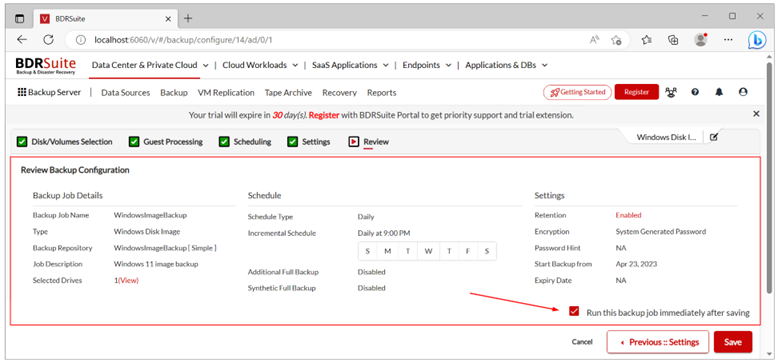
Task: Expand Data Center & Private Cloud menu
Action: tap(151, 65)
